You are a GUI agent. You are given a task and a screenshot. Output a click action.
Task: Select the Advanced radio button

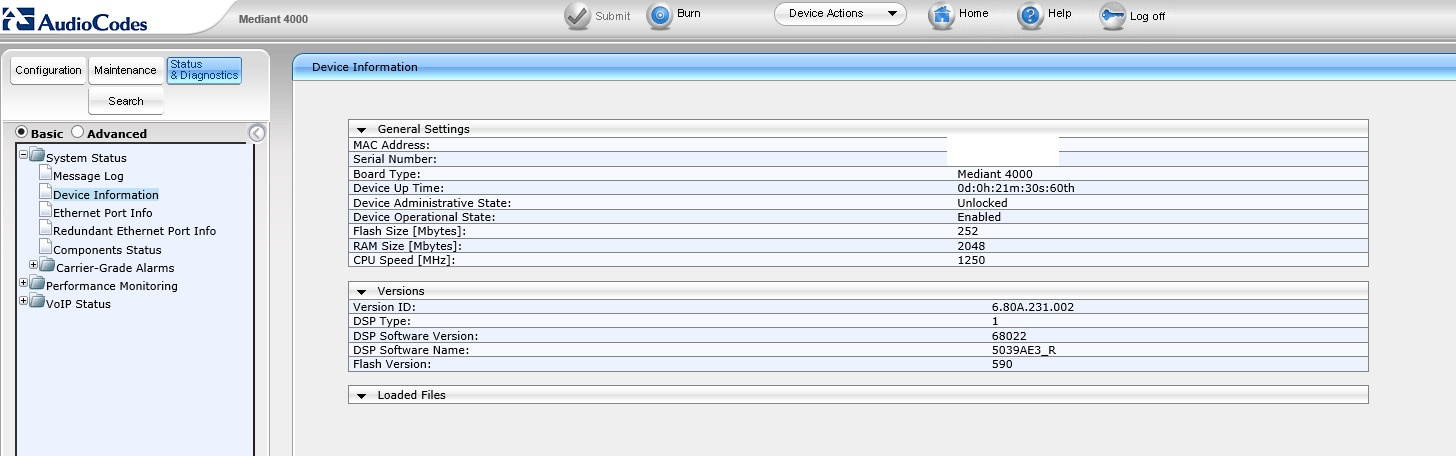tap(78, 132)
